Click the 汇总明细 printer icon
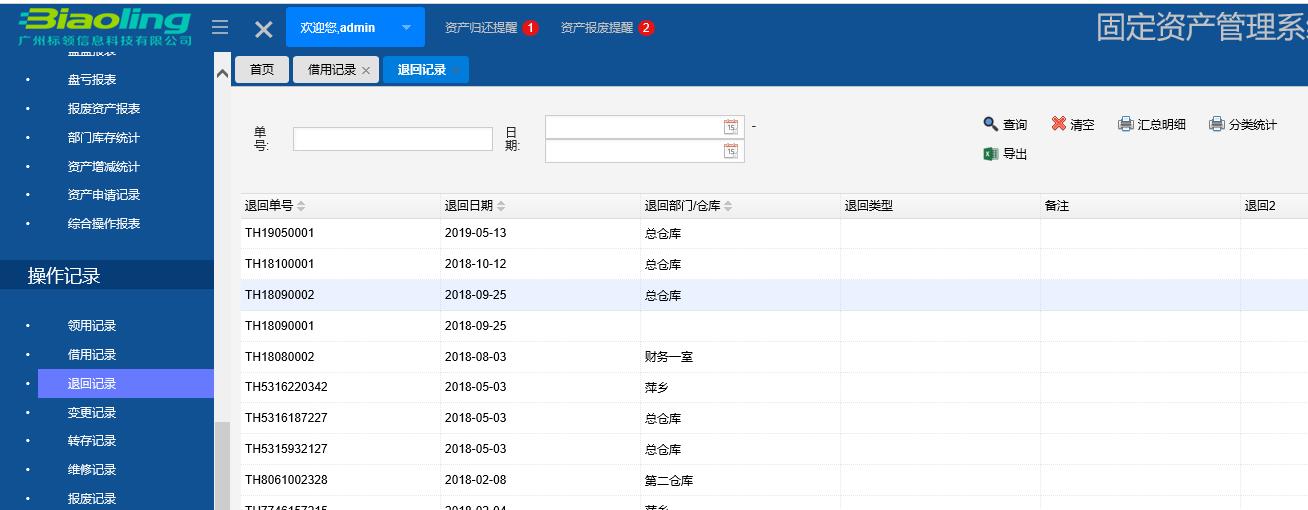 pos(1125,124)
